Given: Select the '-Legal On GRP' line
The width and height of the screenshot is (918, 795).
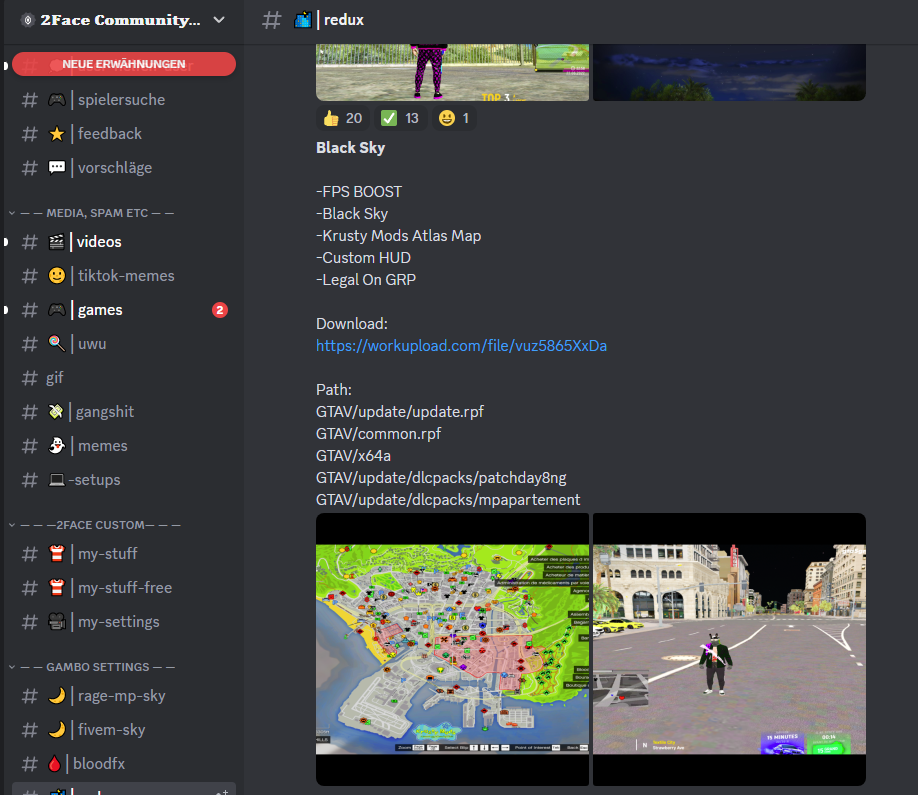Looking at the screenshot, I should coord(366,279).
